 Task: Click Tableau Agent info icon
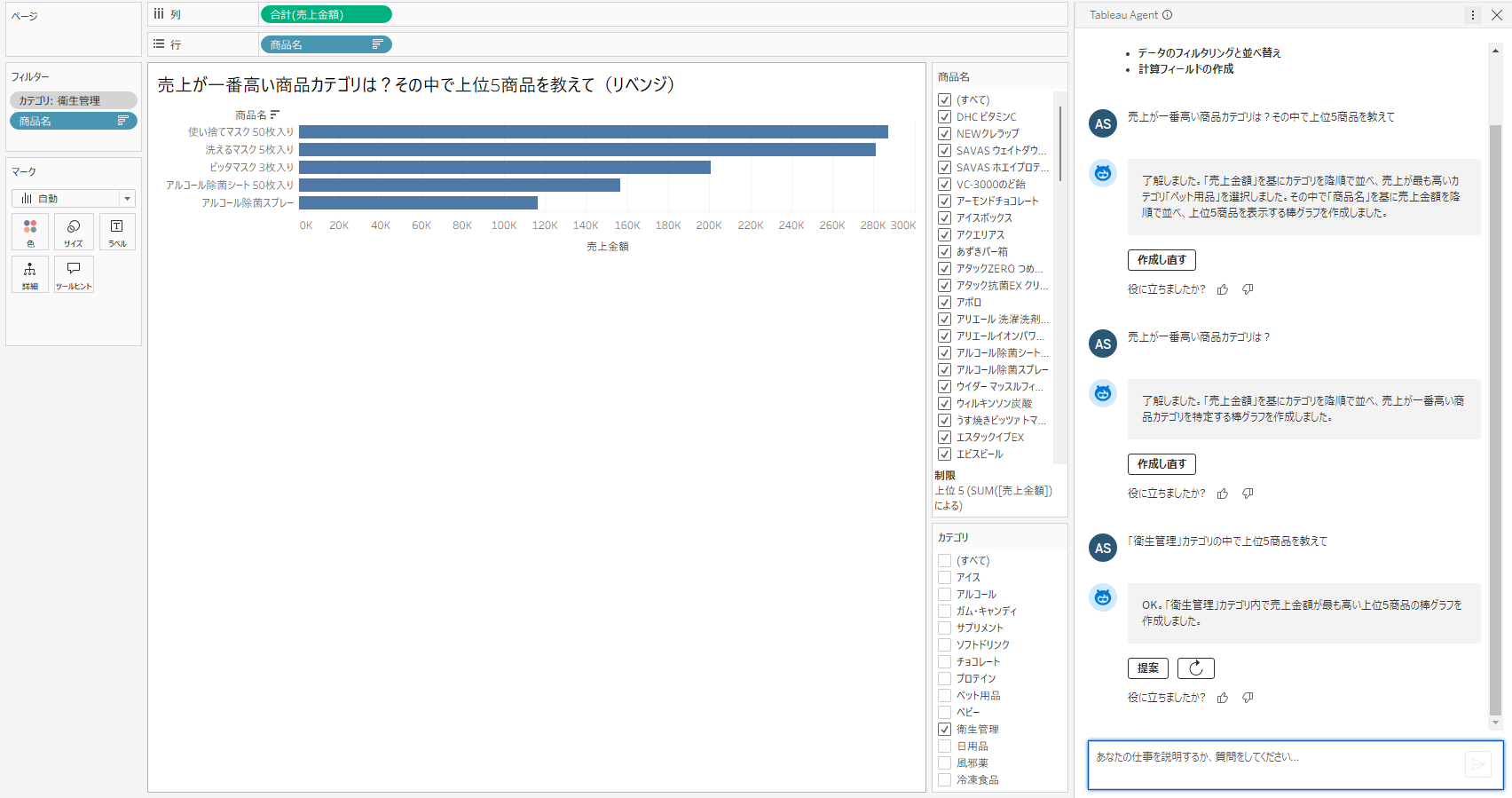[x=1168, y=15]
